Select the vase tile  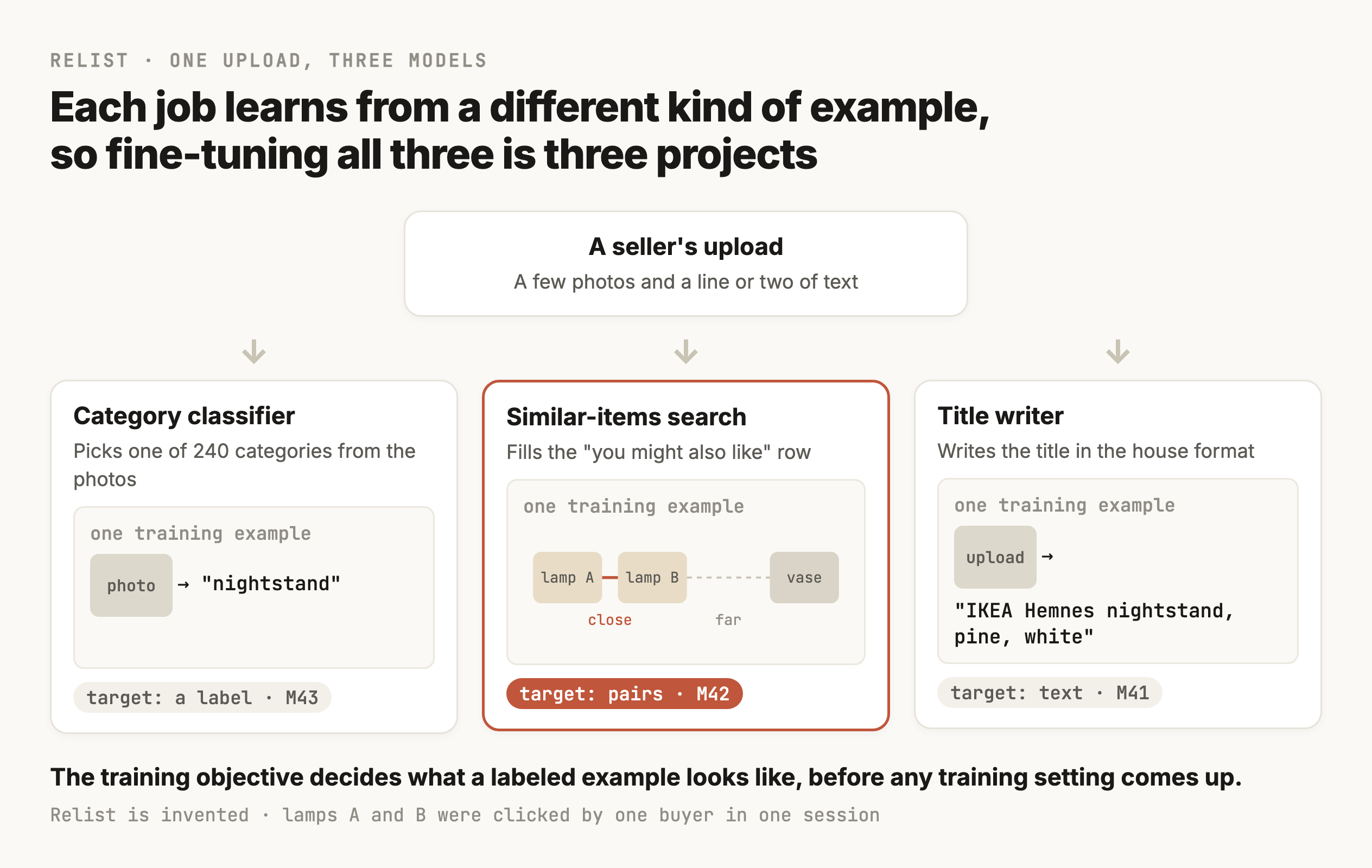click(x=804, y=577)
